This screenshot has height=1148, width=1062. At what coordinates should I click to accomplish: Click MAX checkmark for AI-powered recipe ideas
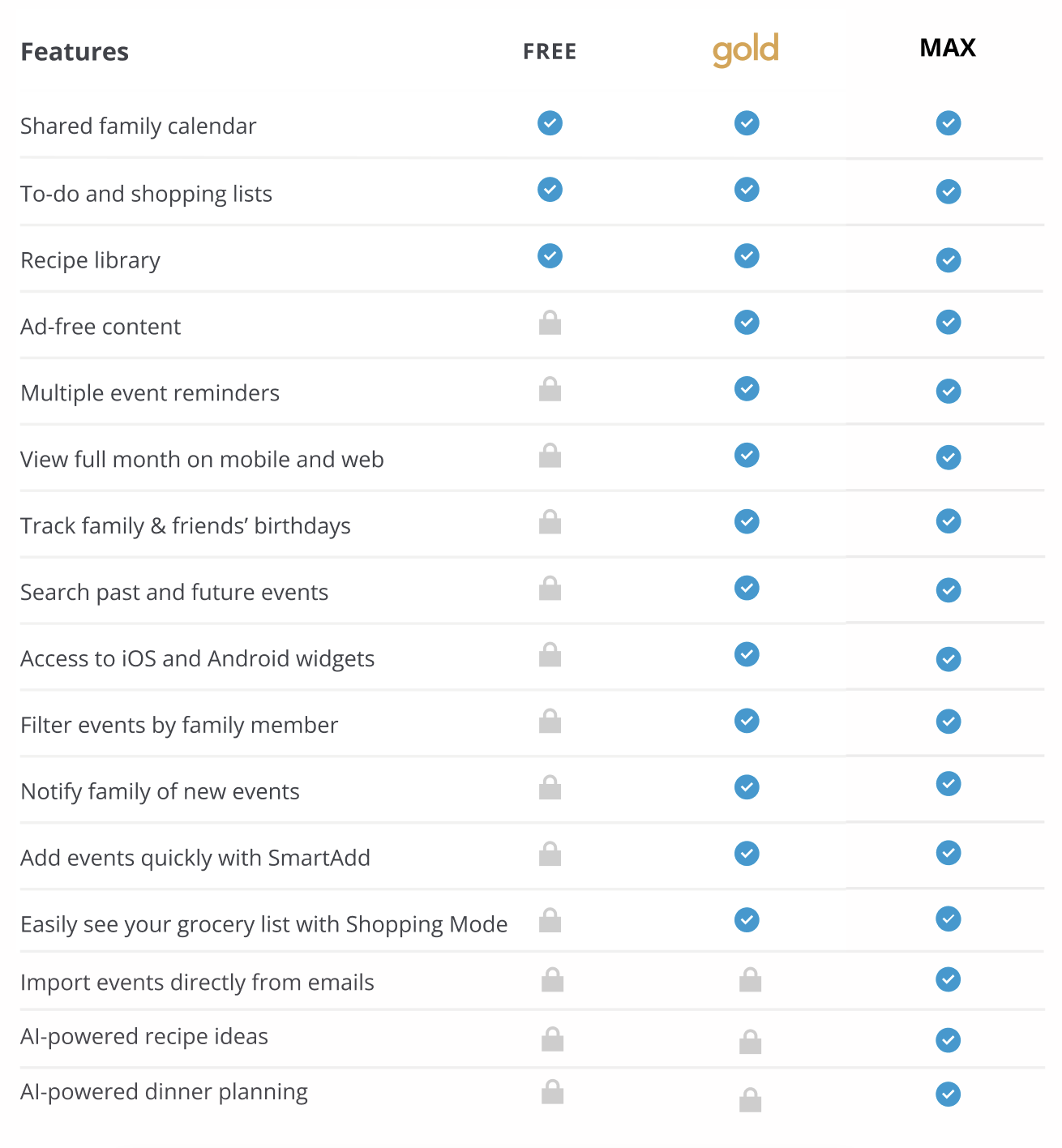click(x=948, y=1040)
